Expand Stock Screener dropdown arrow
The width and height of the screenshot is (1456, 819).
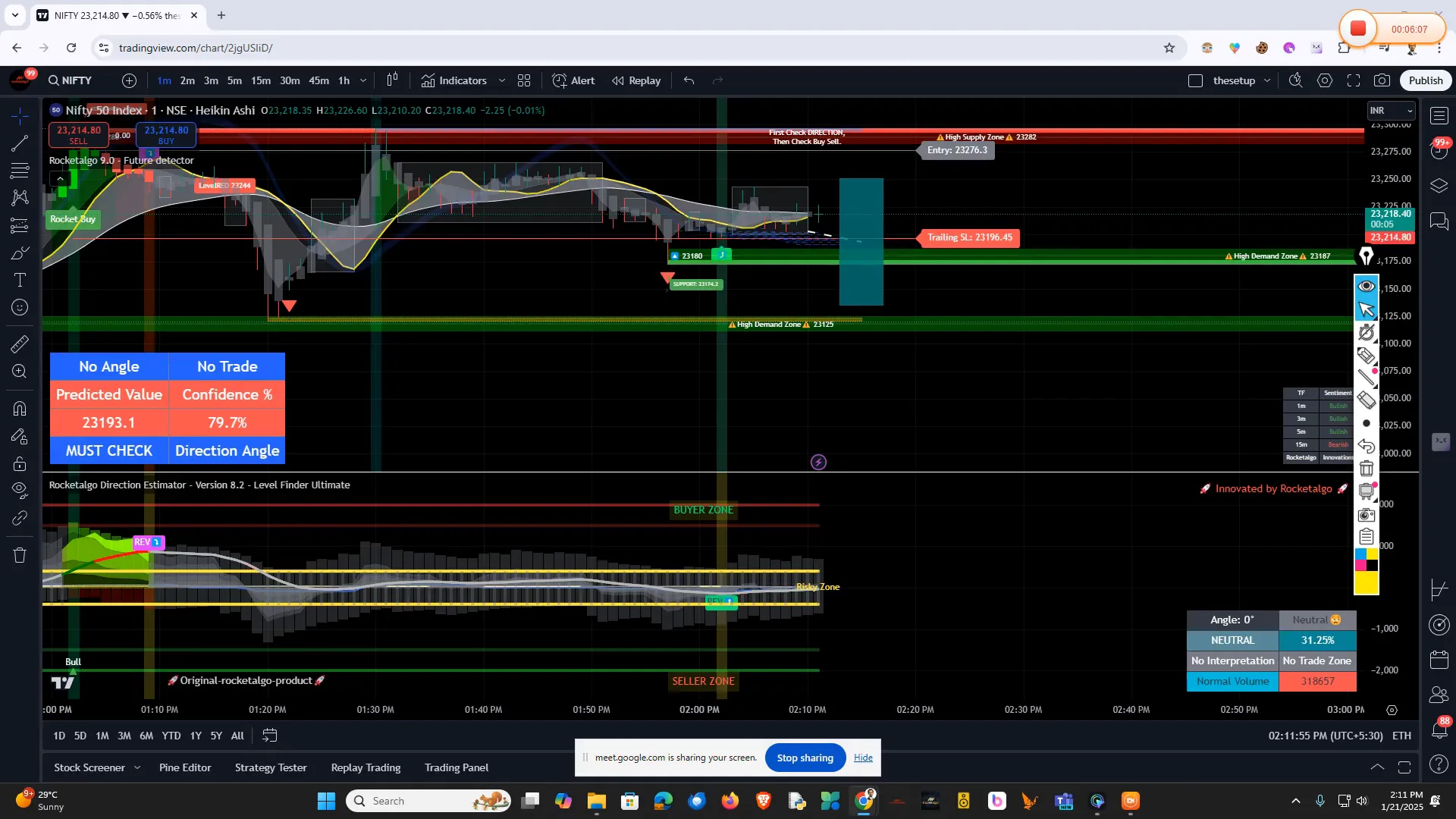click(137, 767)
